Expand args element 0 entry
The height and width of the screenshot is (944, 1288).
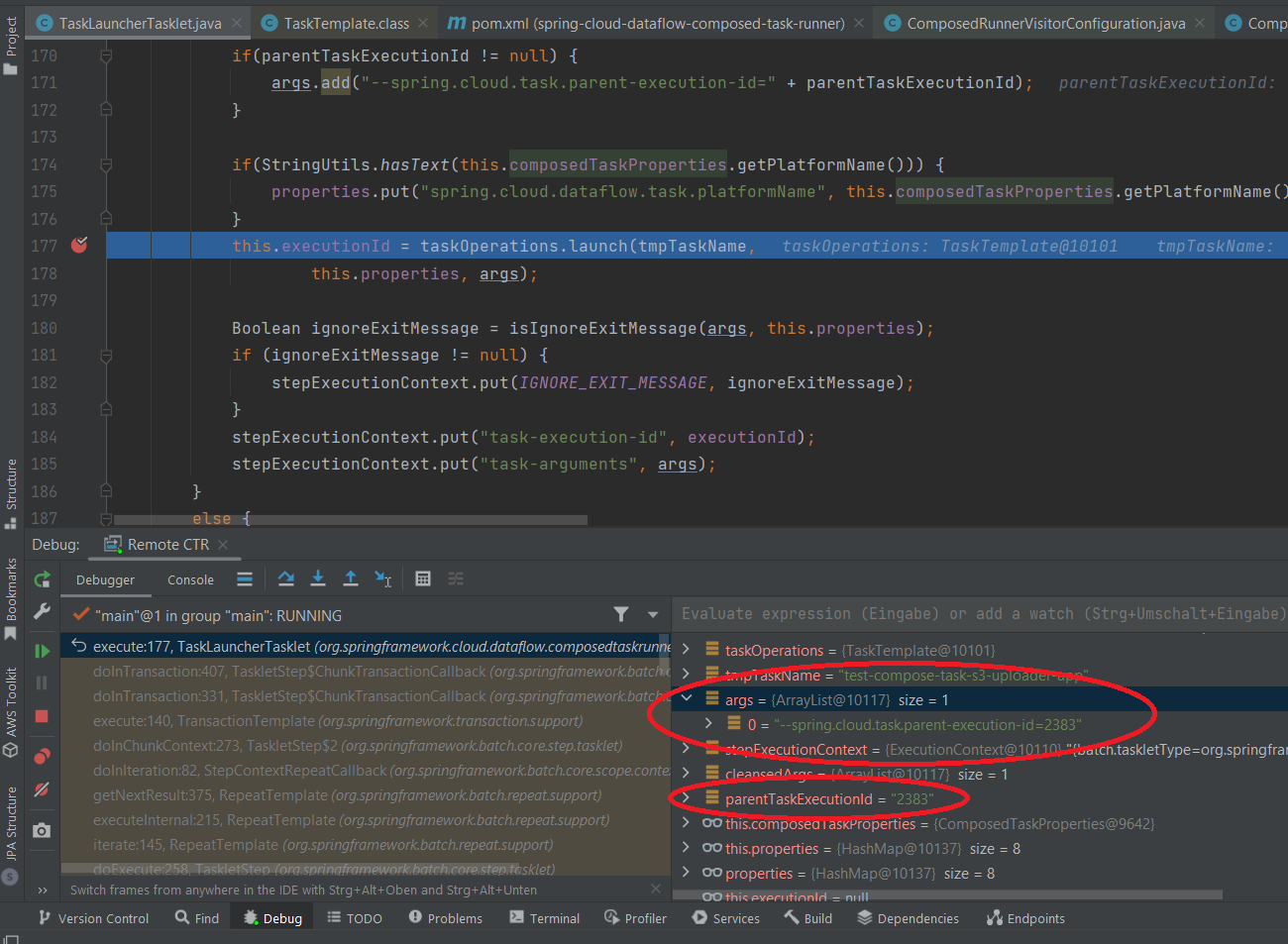[708, 724]
